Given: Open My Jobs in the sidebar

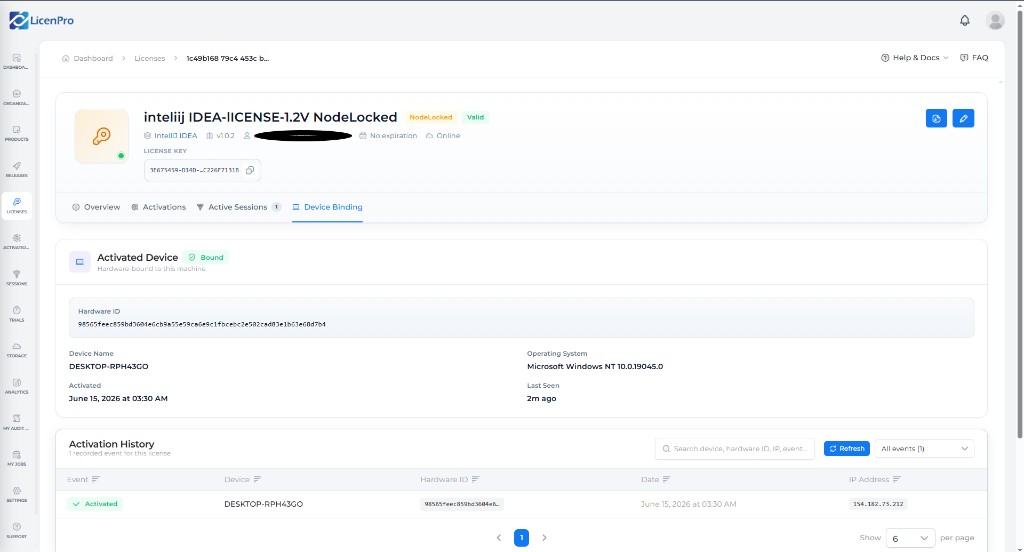Looking at the screenshot, I should [16, 458].
